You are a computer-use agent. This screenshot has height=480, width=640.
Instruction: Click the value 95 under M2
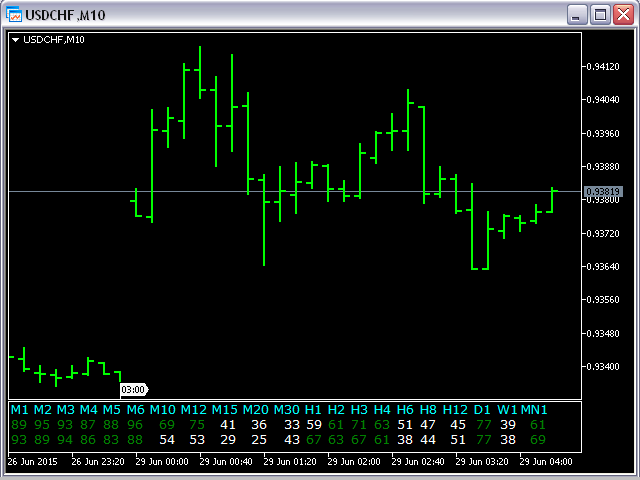[x=42, y=425]
